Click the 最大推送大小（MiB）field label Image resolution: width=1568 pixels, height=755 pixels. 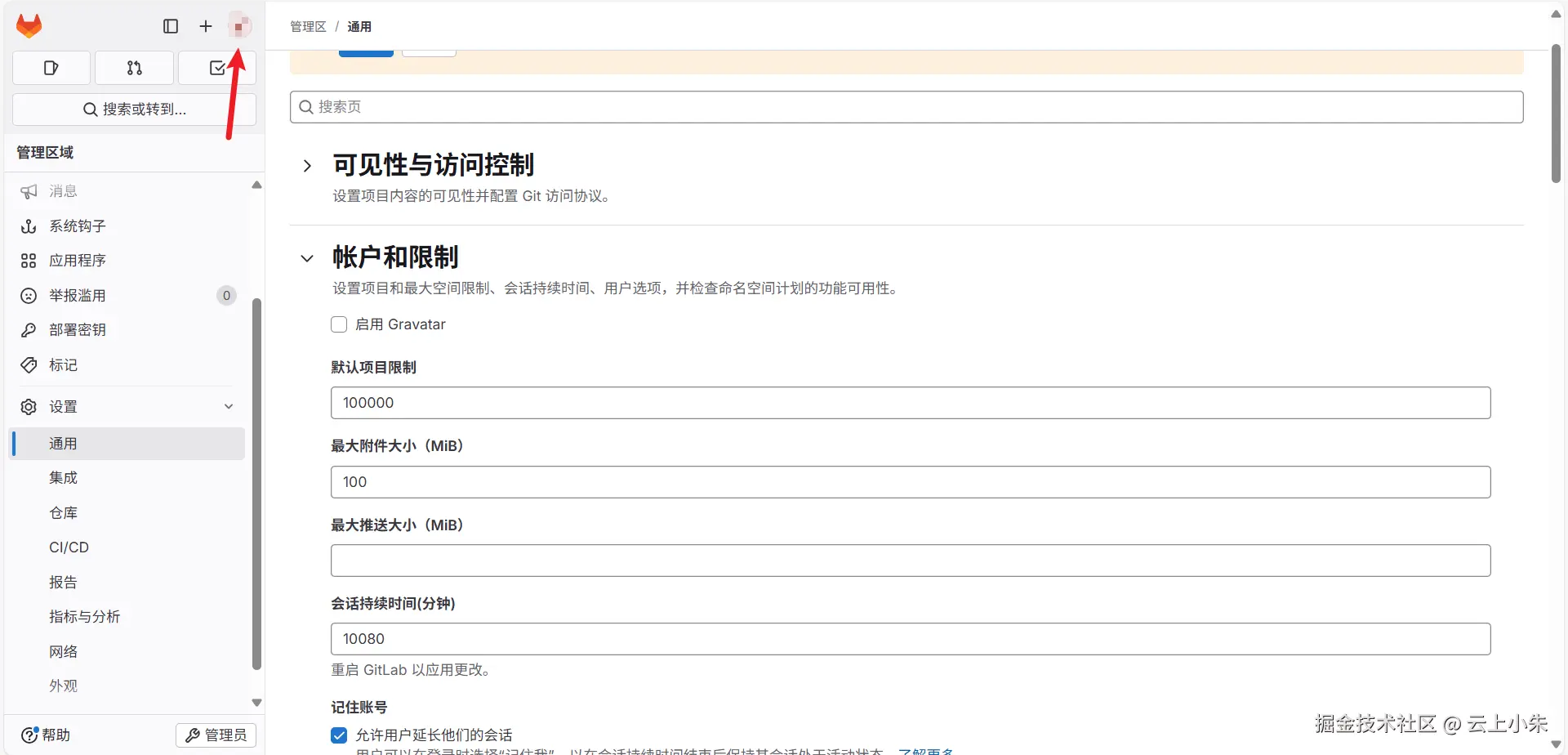[x=397, y=525]
